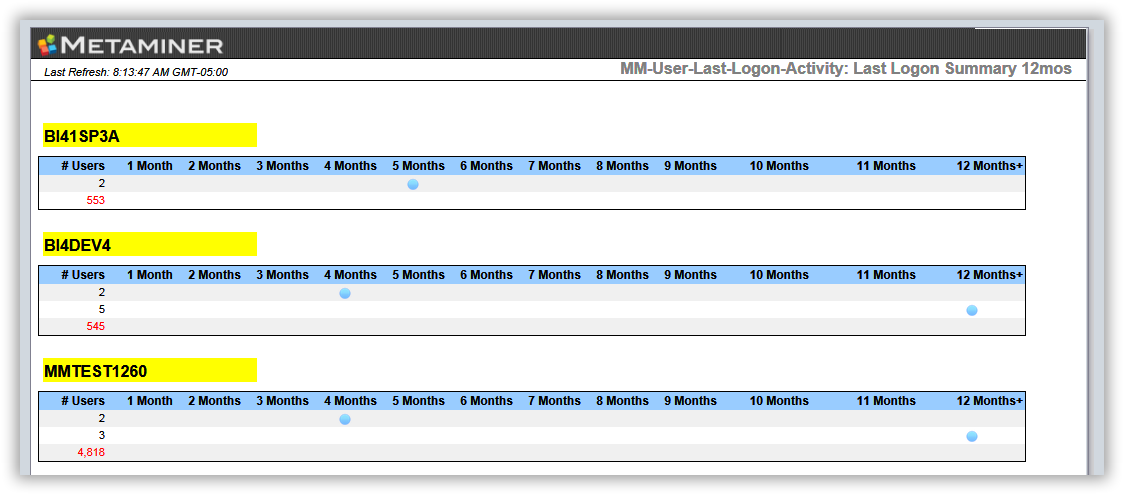Click the 4 Months blue dot in BI4DEV4 table
Image resolution: width=1124 pixels, height=495 pixels.
(x=345, y=293)
